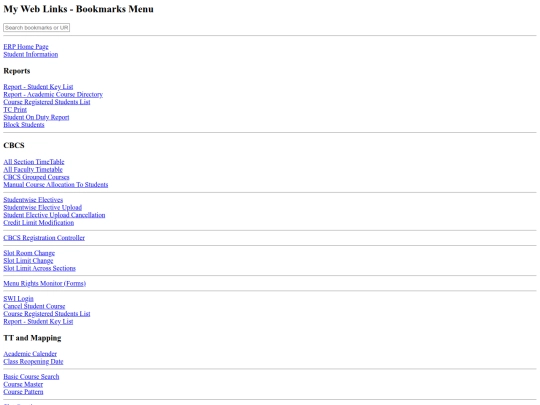Open the Studentwise Electives link
This screenshot has width=540, height=405.
pyautogui.click(x=33, y=200)
